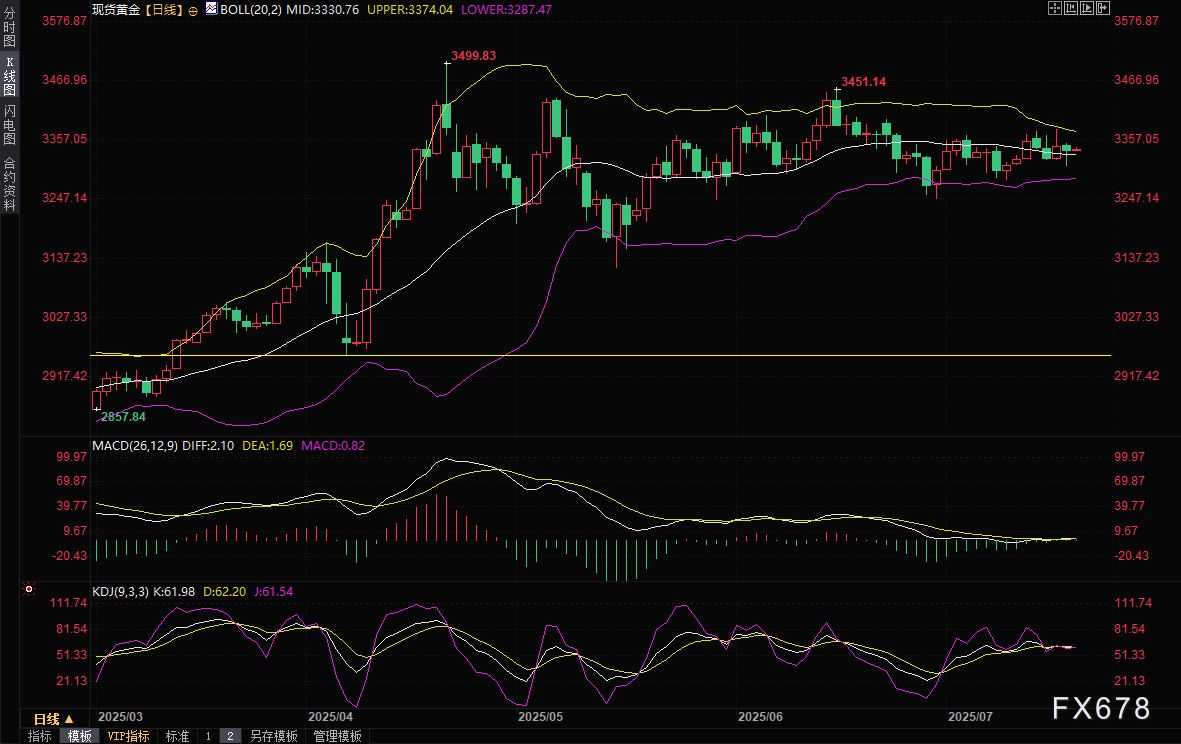
Task: Switch to template 1
Action: point(208,736)
